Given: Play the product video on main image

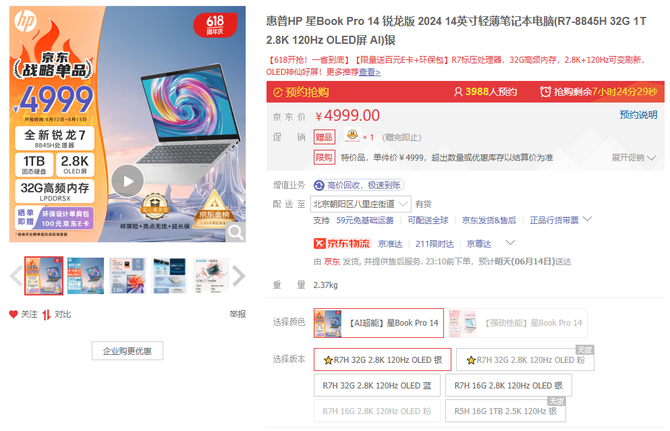Looking at the screenshot, I should 128,181.
